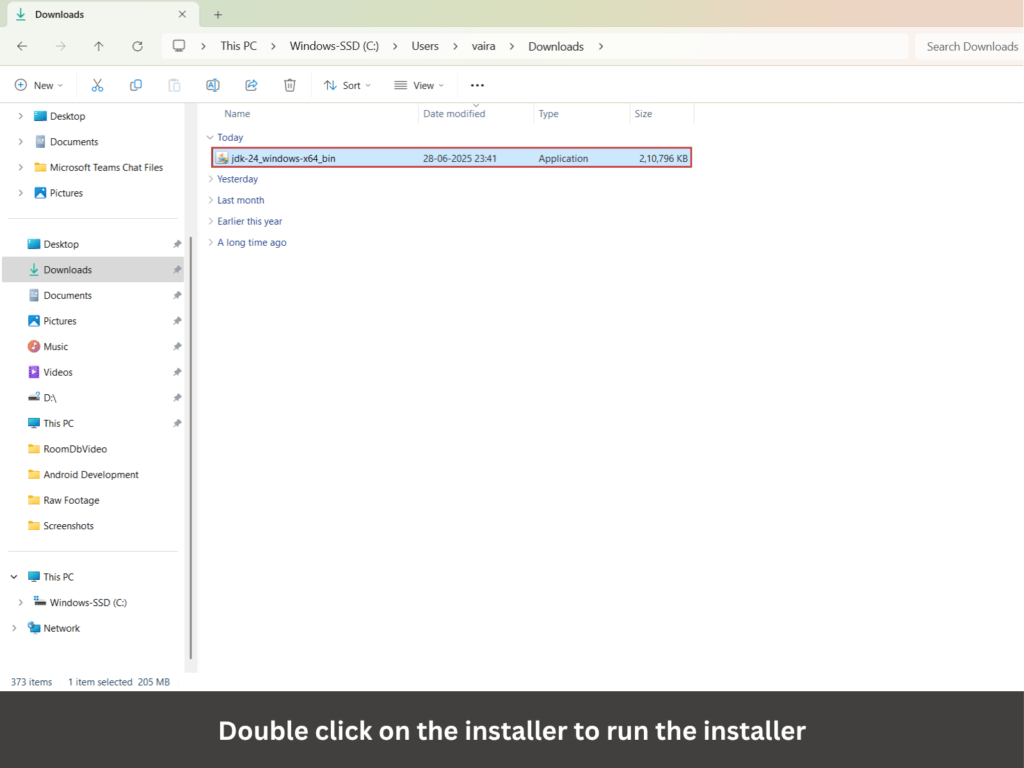
Task: Open Android Development folder in sidebar
Action: 90,475
